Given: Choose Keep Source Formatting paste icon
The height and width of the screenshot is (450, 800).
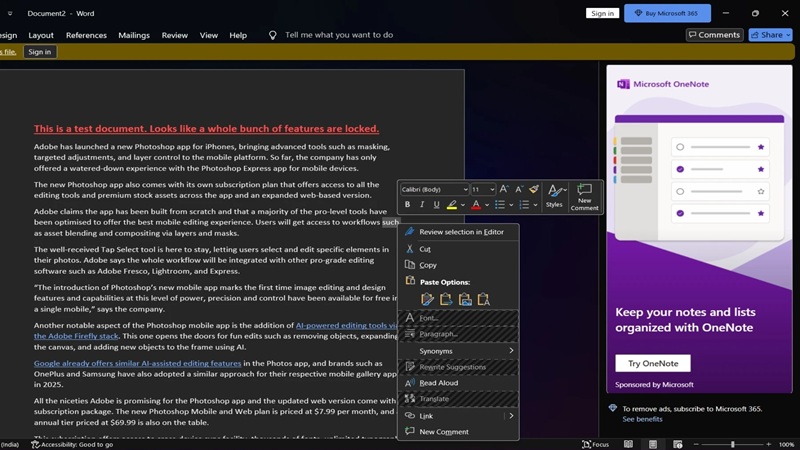Looking at the screenshot, I should (x=427, y=299).
